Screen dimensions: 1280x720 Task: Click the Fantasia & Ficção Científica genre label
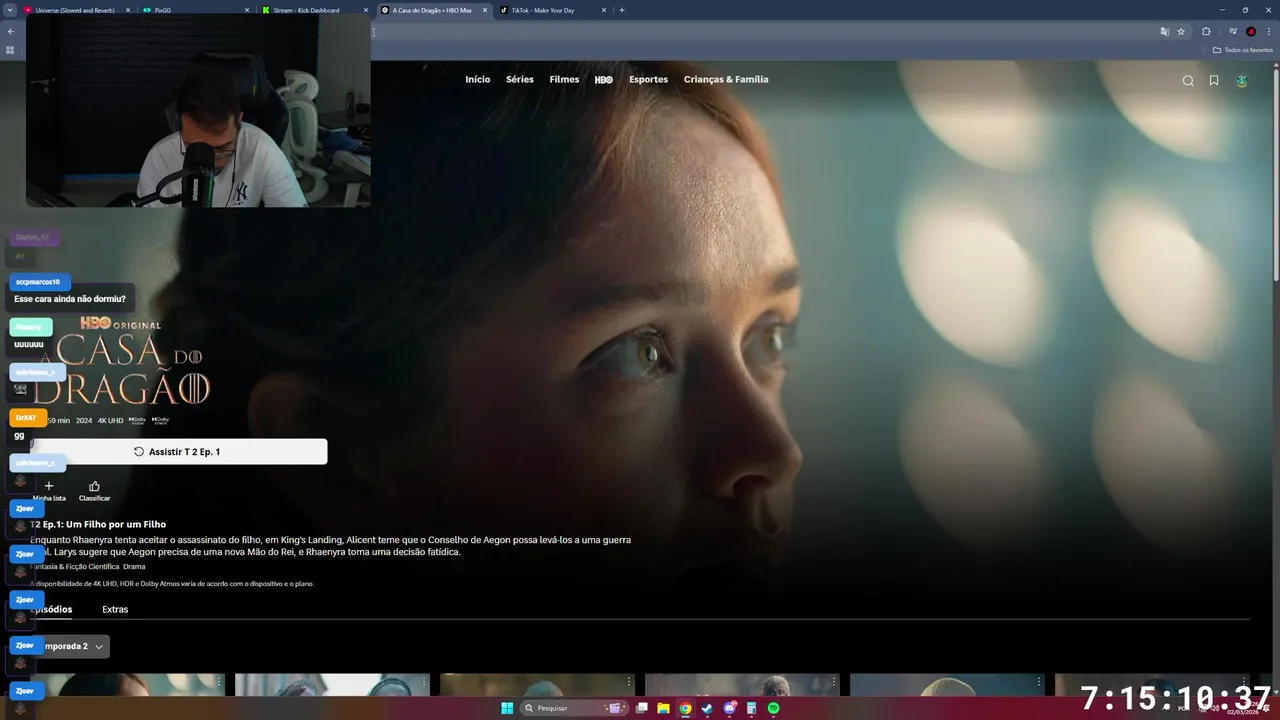(74, 567)
